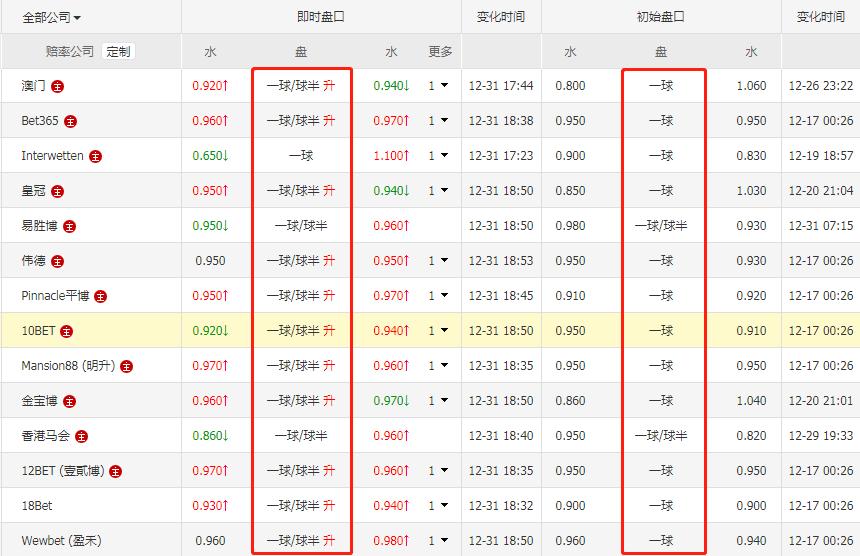Click the red 主 icon beside 皇冠

pos(58,191)
